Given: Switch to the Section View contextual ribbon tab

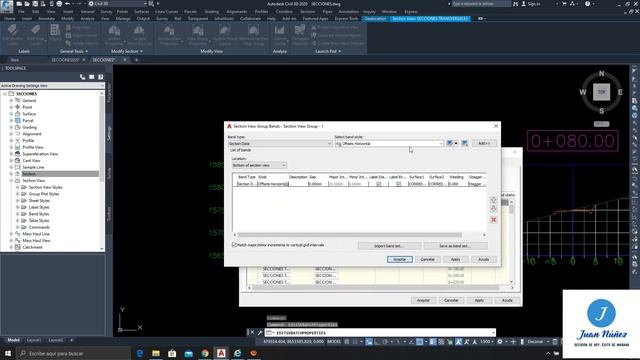Looking at the screenshot, I should click(430, 19).
